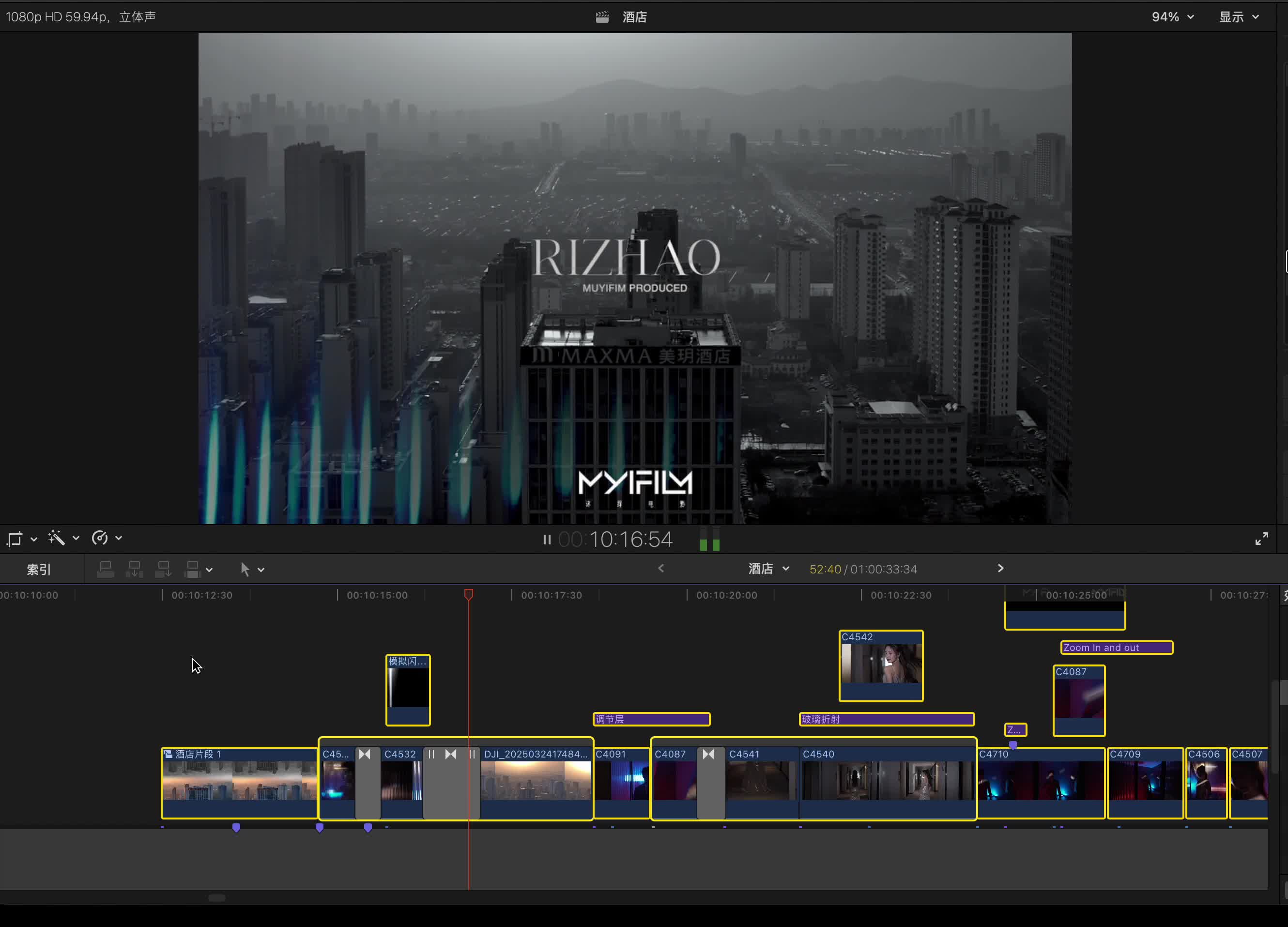Expand the enhancements dropdown chevron
Viewport: 1288px width, 927px height.
coord(76,538)
